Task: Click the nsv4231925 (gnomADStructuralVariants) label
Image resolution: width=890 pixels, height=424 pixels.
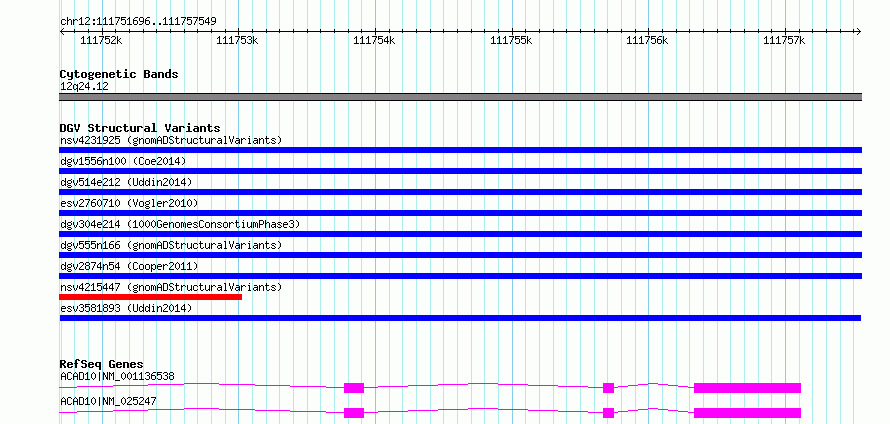Action: click(x=171, y=140)
